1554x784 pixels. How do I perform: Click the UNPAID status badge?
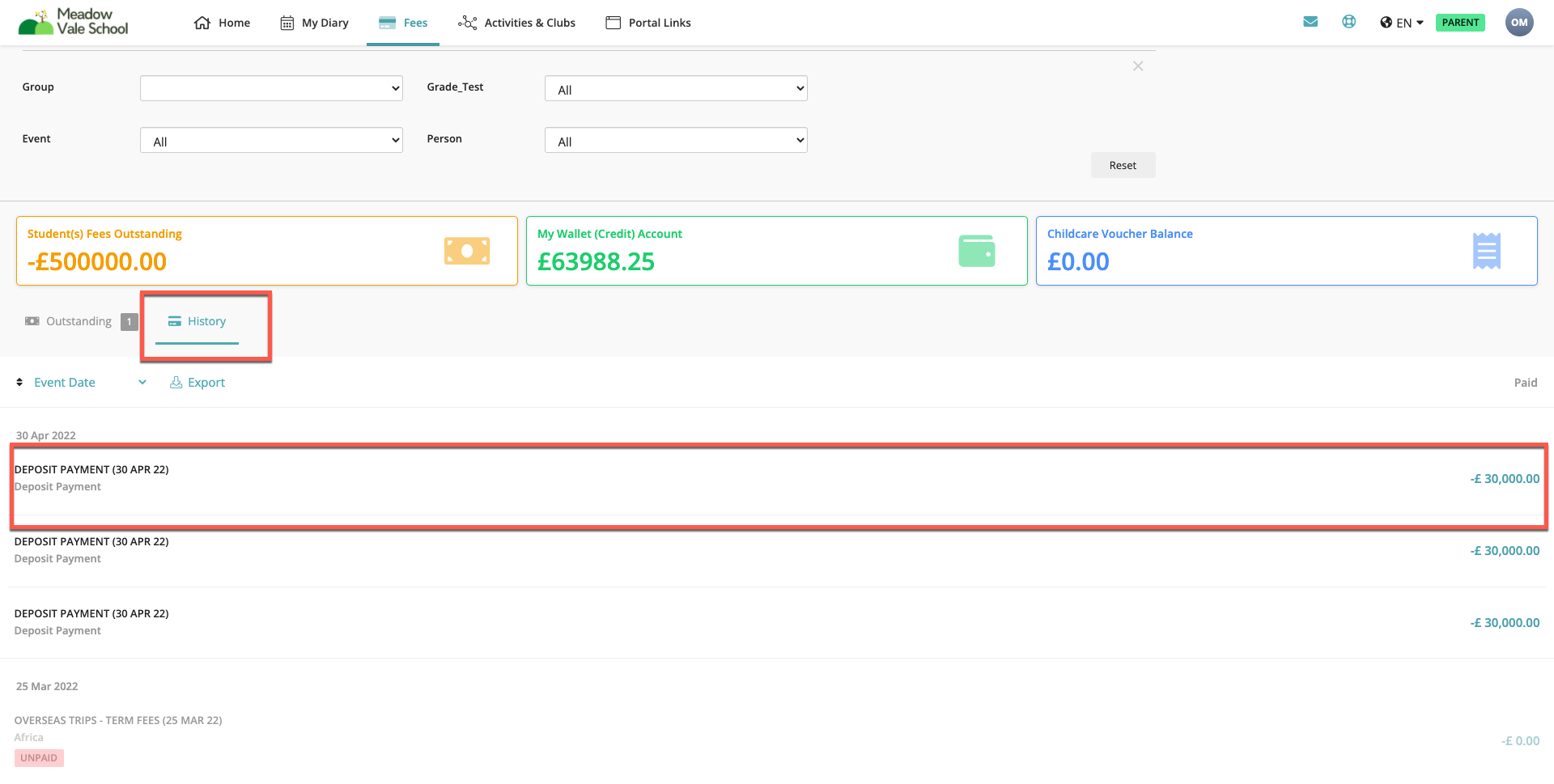pos(39,758)
